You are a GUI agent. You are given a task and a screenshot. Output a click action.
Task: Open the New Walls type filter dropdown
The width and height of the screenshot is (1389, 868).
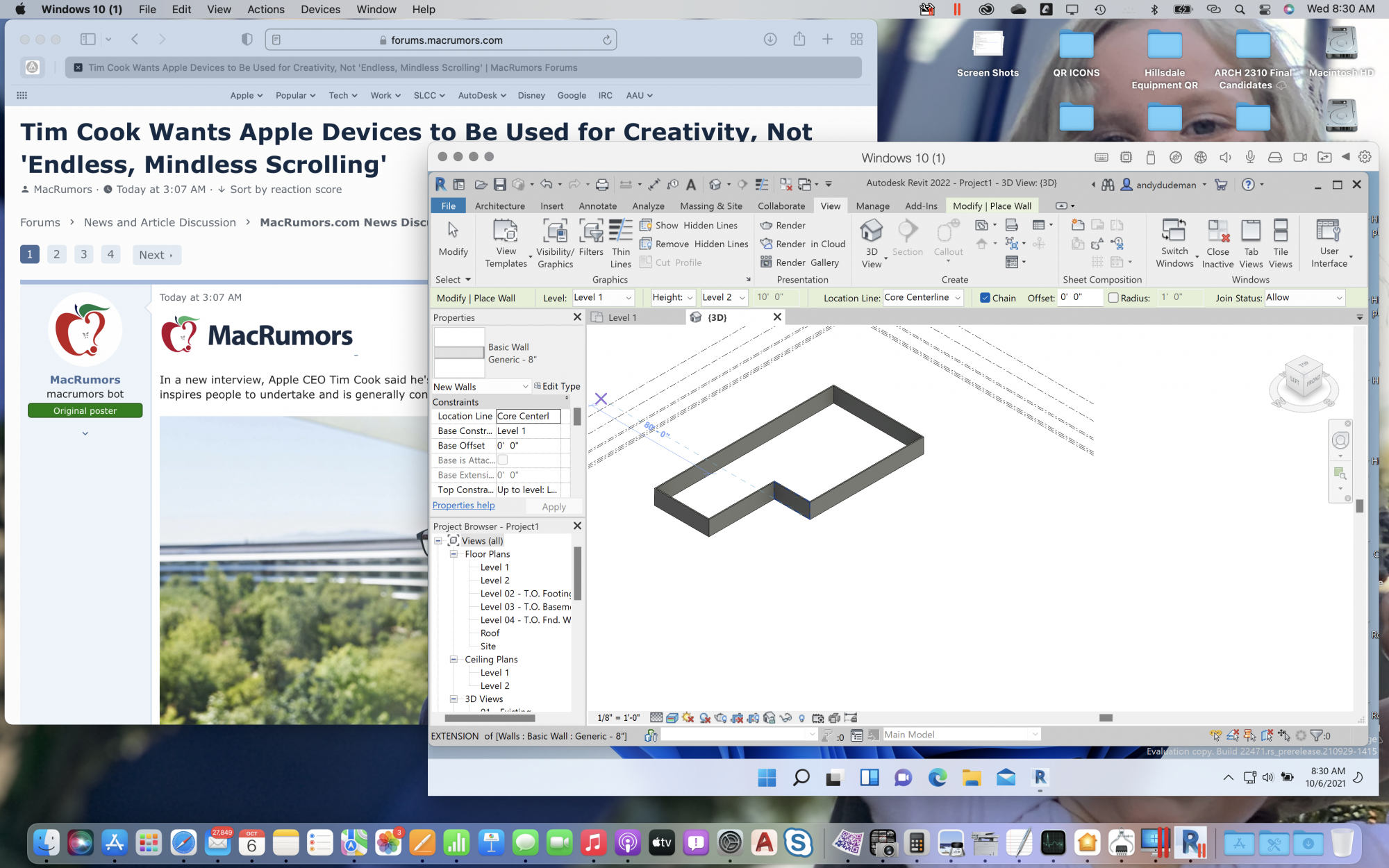tap(481, 387)
